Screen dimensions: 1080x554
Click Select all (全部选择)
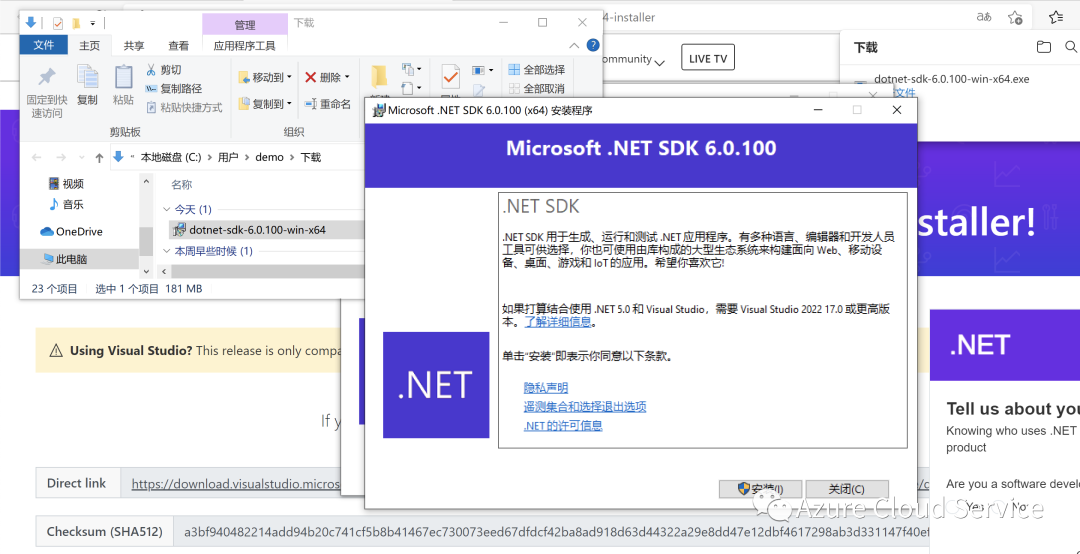537,70
